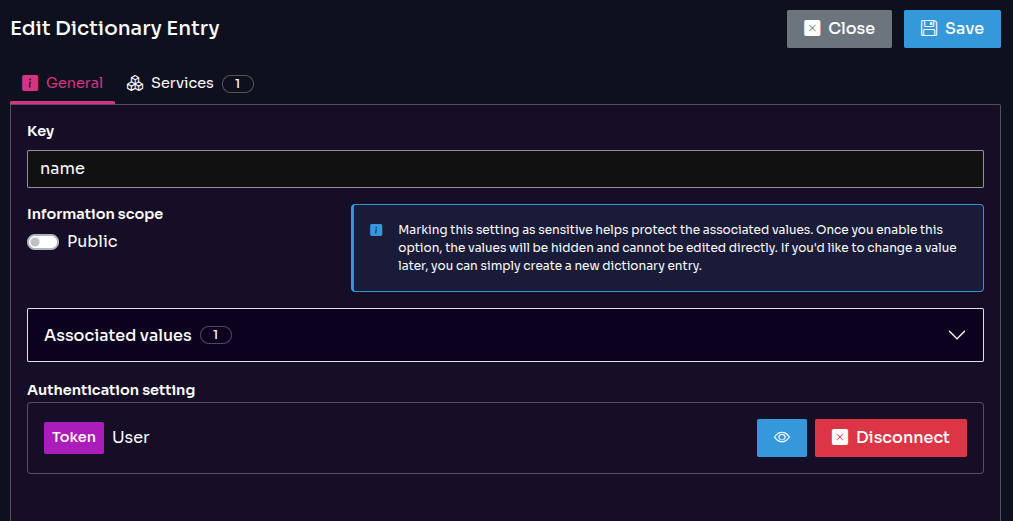Viewport: 1013px width, 521px height.
Task: Click the blue info icon in the notice box
Action: coord(376,230)
